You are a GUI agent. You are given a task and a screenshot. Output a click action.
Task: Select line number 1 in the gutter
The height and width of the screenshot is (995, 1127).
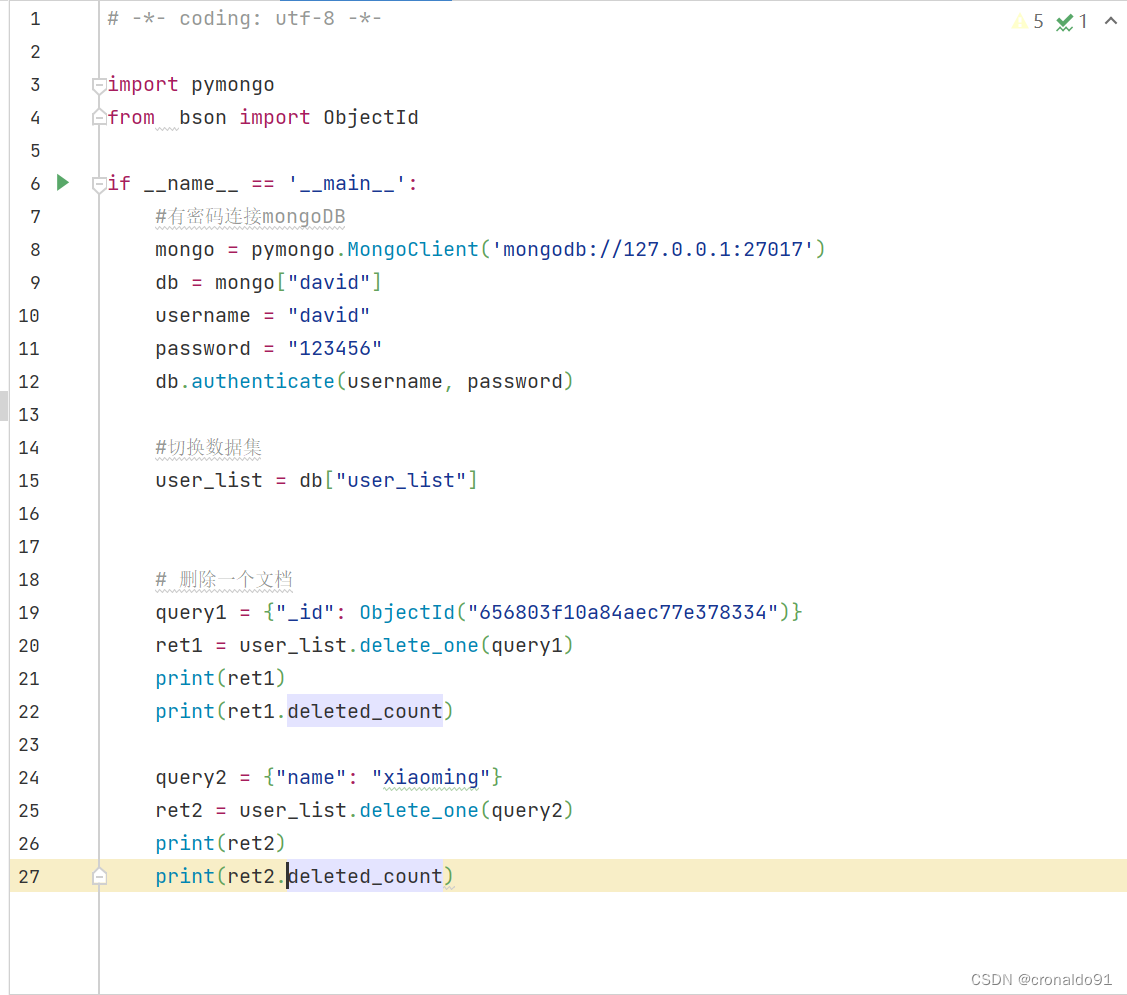(35, 19)
